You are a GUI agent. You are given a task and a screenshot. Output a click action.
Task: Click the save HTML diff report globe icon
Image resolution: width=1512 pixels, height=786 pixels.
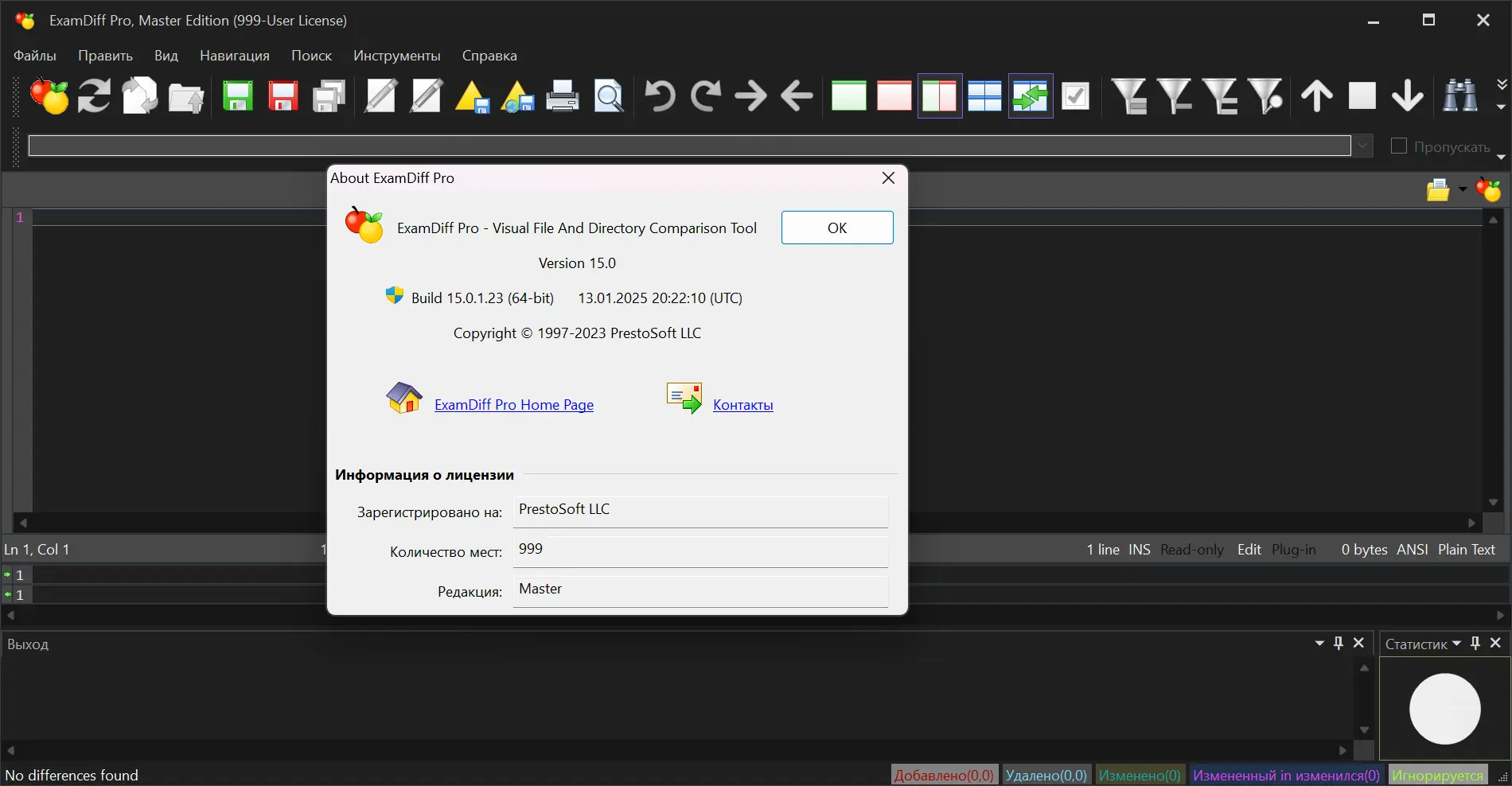coord(518,97)
